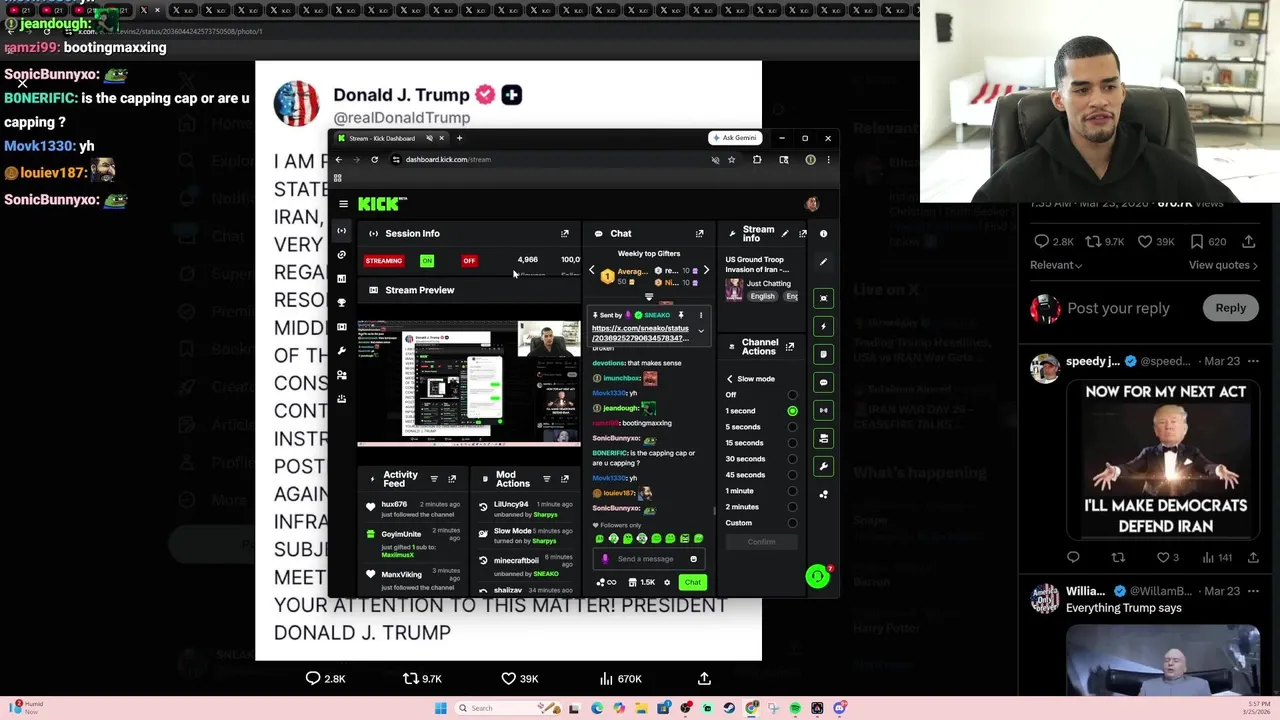The height and width of the screenshot is (720, 1280).
Task: Pop out the Chat panel
Action: [699, 233]
